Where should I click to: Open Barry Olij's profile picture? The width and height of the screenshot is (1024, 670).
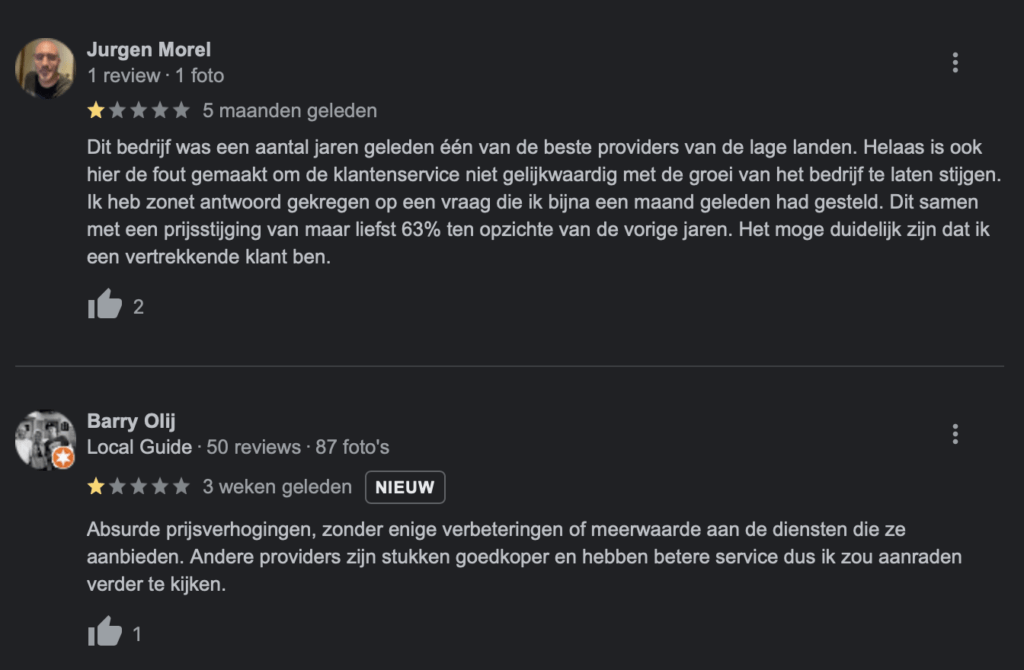click(x=45, y=439)
